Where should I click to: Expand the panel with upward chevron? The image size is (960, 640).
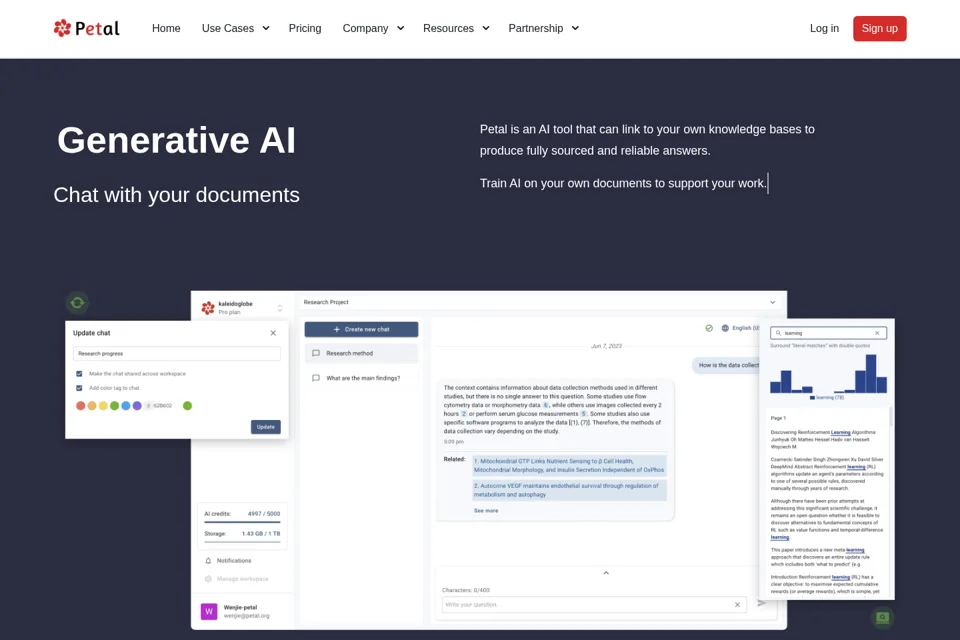(606, 573)
